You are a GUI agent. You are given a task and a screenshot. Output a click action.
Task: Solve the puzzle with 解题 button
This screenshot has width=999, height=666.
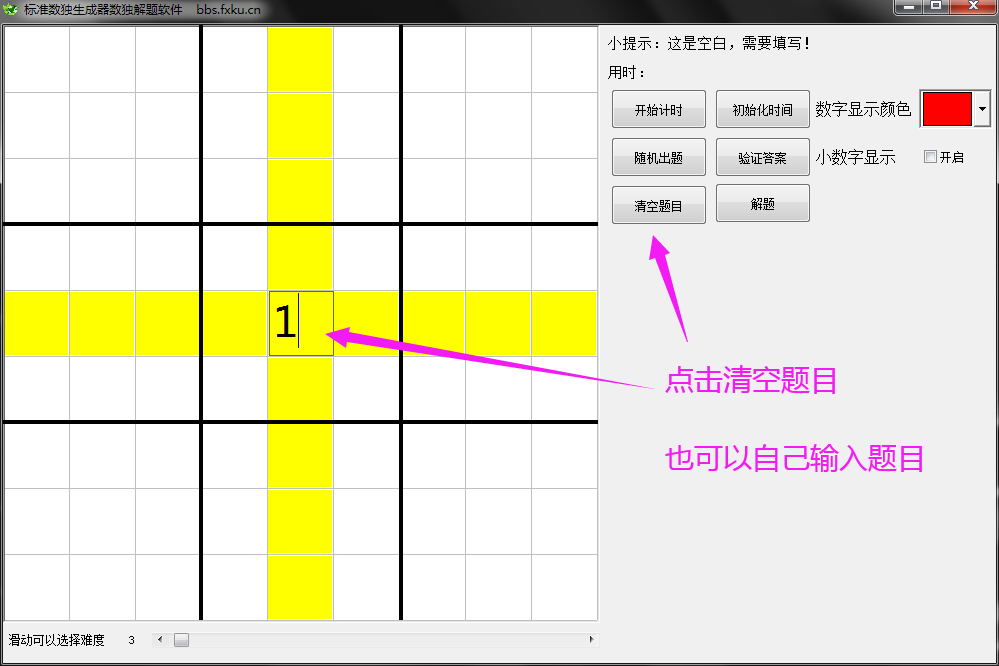pyautogui.click(x=763, y=203)
